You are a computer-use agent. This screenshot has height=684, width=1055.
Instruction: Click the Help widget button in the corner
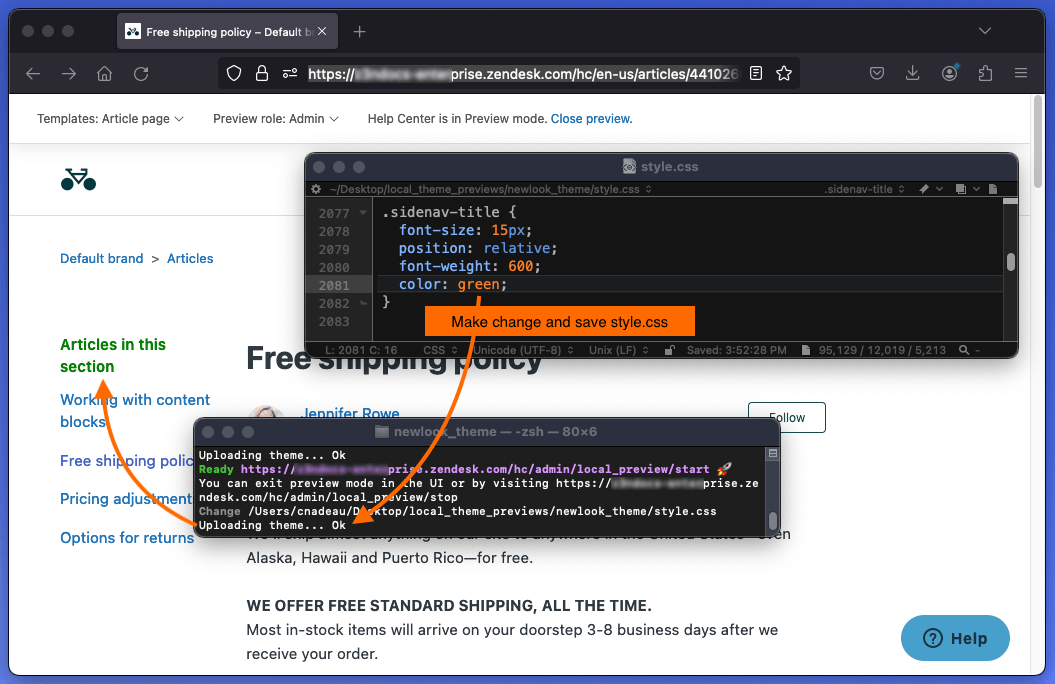955,638
